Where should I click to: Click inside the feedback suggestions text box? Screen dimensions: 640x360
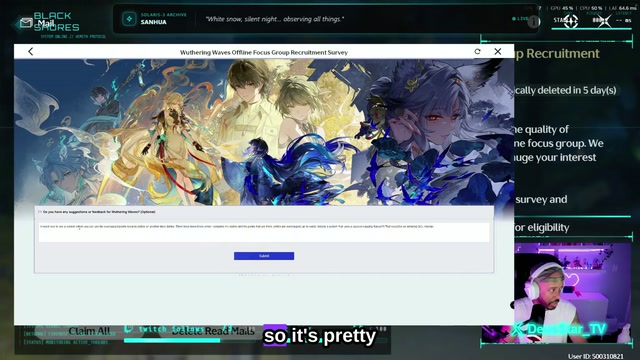(x=264, y=232)
